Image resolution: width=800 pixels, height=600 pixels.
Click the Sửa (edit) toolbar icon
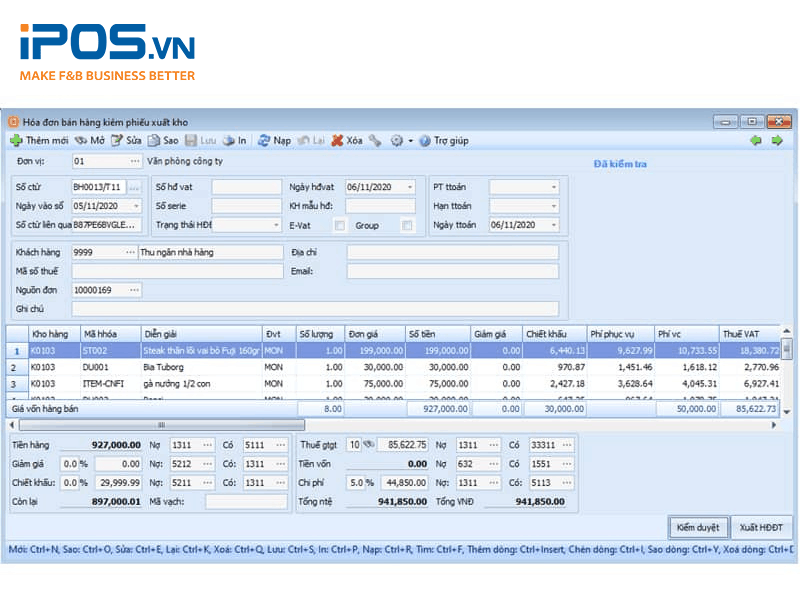pos(117,141)
